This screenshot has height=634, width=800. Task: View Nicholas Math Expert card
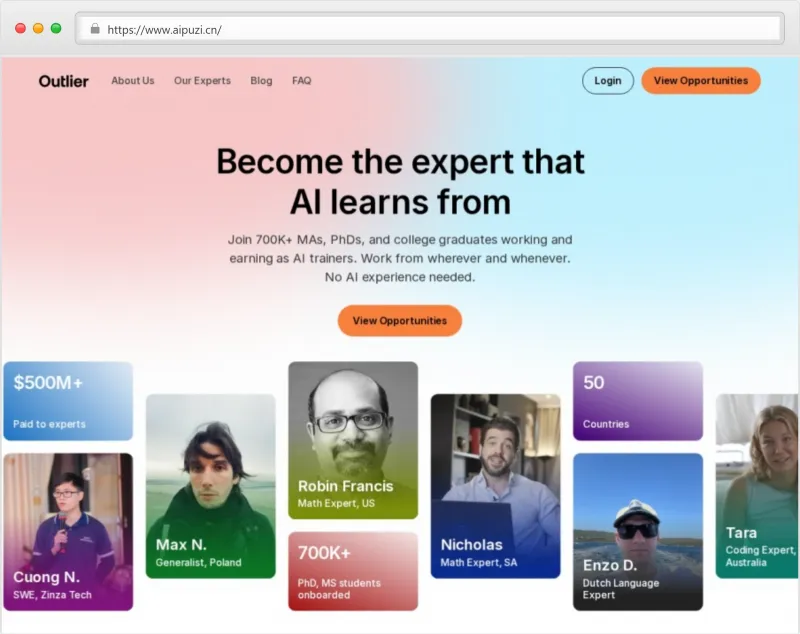495,486
